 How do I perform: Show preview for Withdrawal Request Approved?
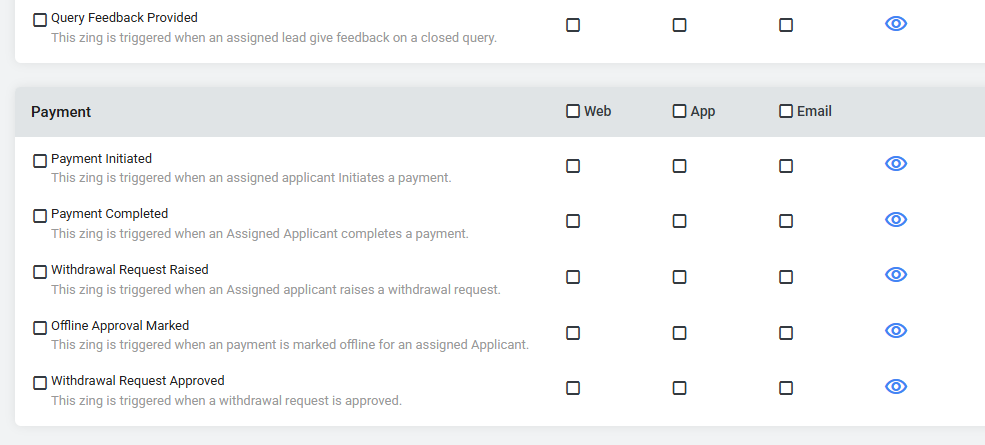(896, 387)
